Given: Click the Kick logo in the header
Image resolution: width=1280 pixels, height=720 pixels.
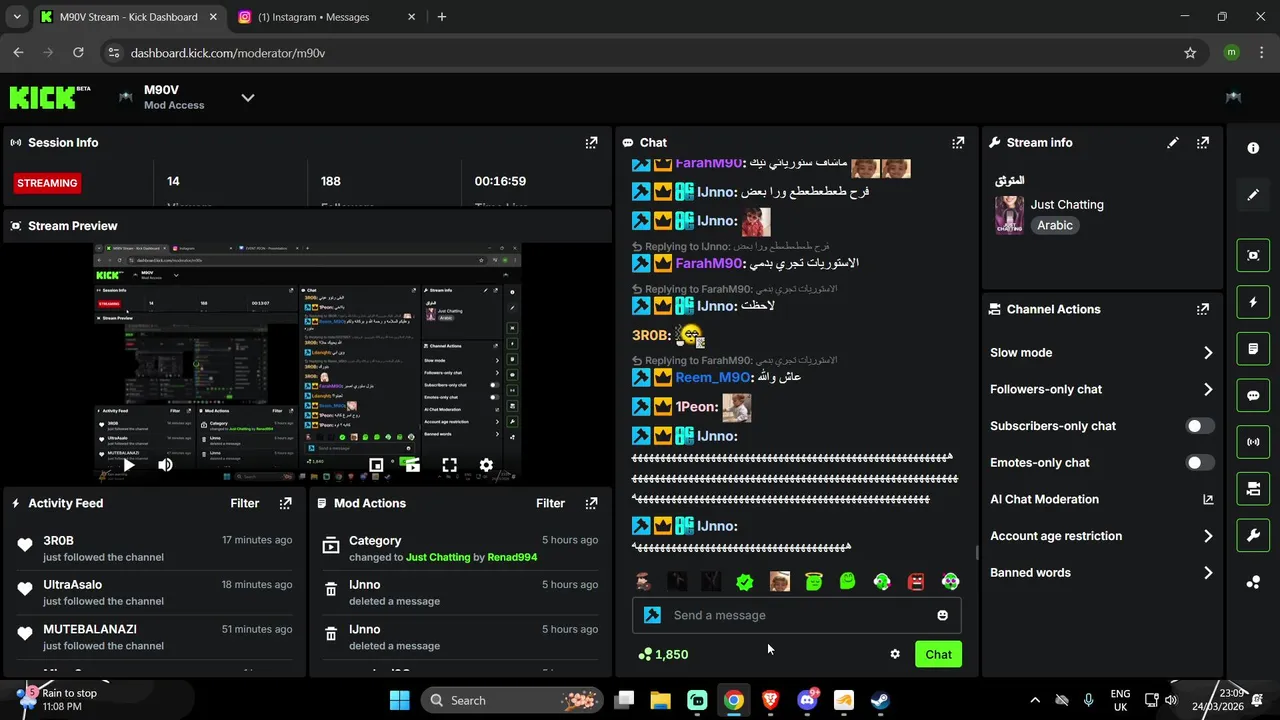Looking at the screenshot, I should point(49,97).
